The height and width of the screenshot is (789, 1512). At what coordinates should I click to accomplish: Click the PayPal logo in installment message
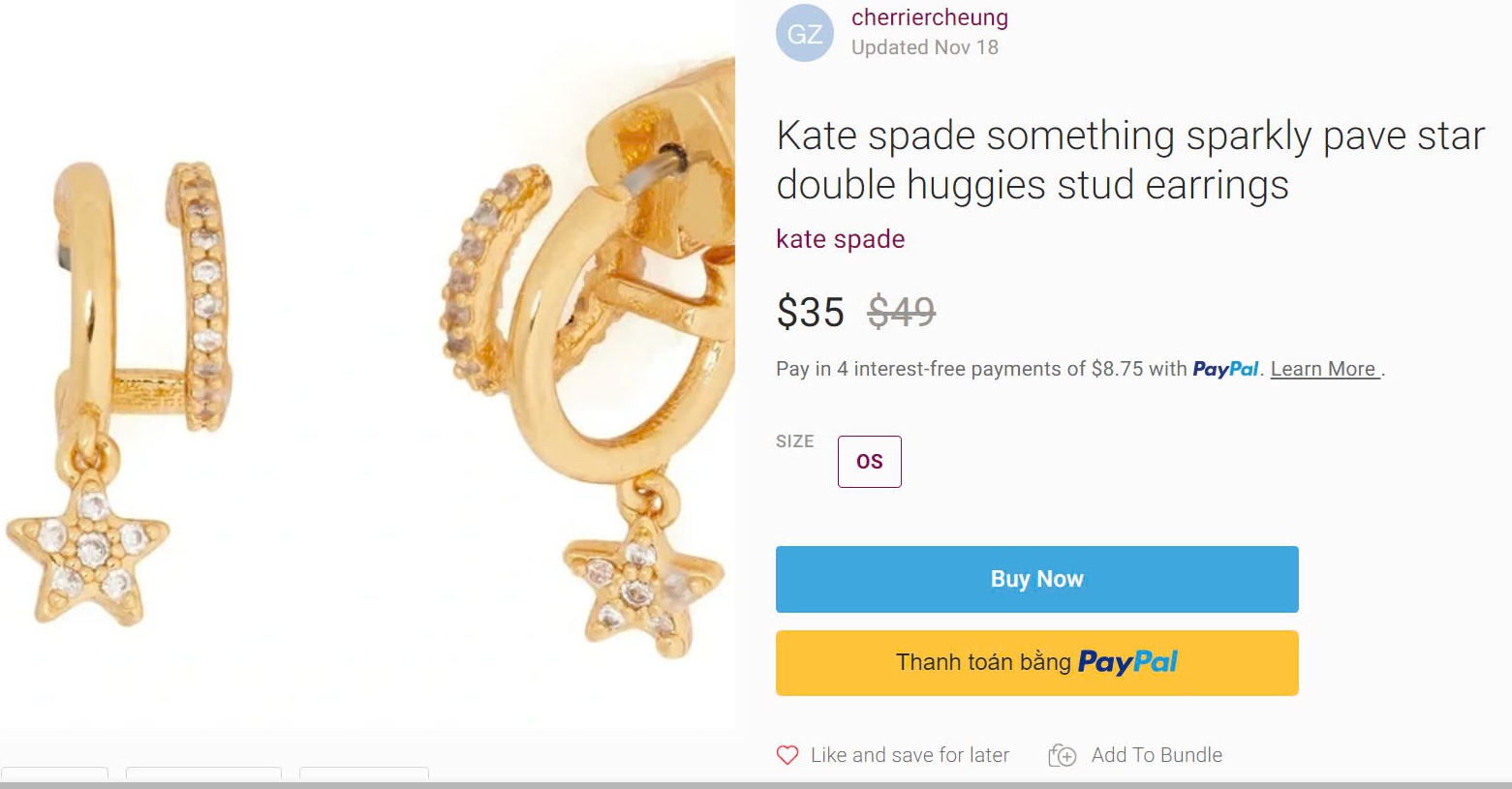[x=1225, y=369]
